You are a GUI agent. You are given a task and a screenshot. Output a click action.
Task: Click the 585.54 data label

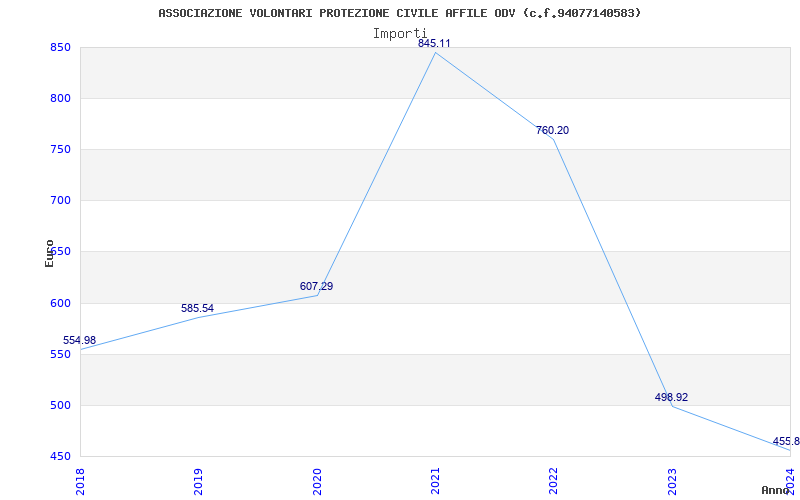[x=197, y=308]
